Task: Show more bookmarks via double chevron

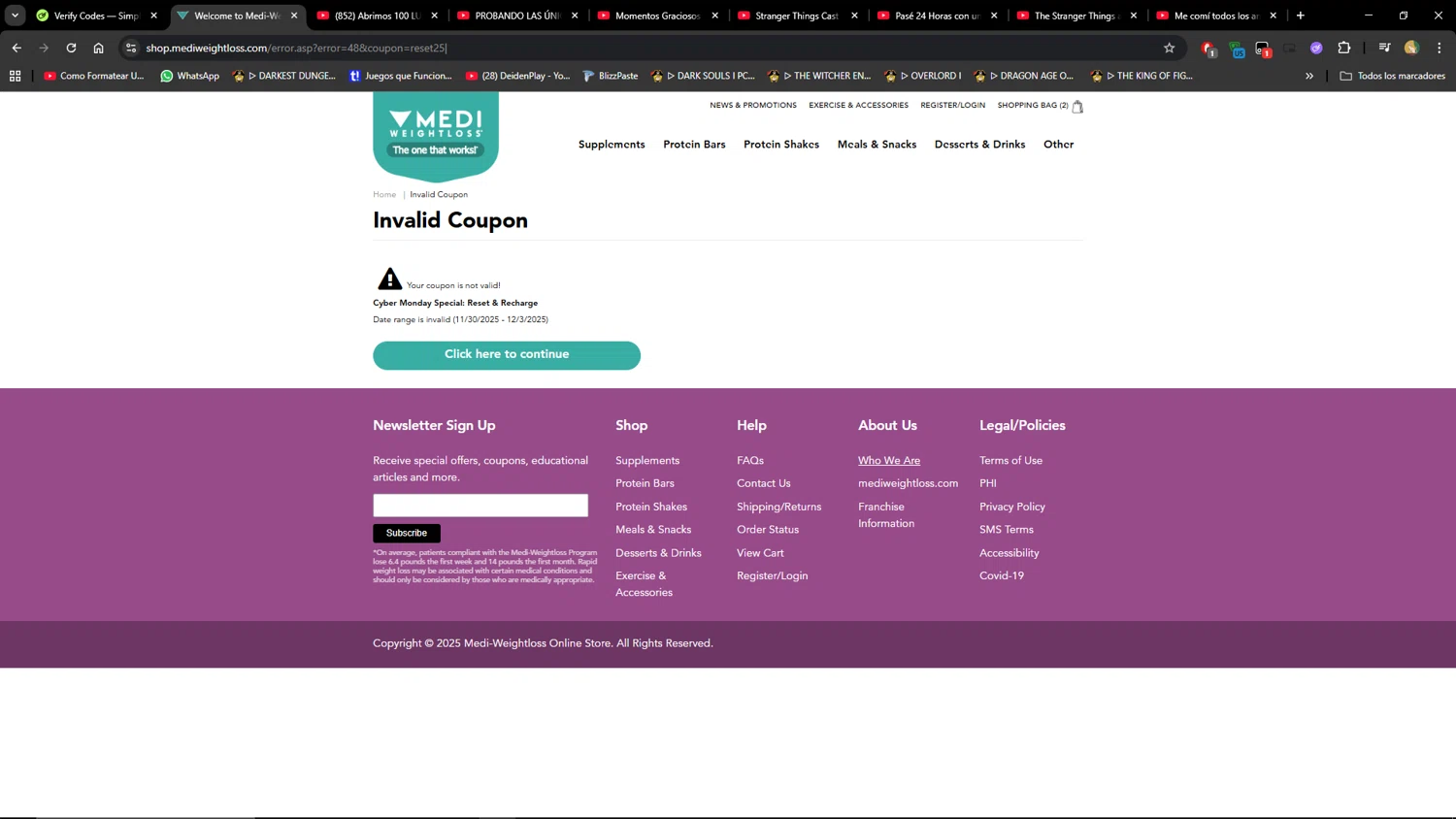Action: point(1309,76)
